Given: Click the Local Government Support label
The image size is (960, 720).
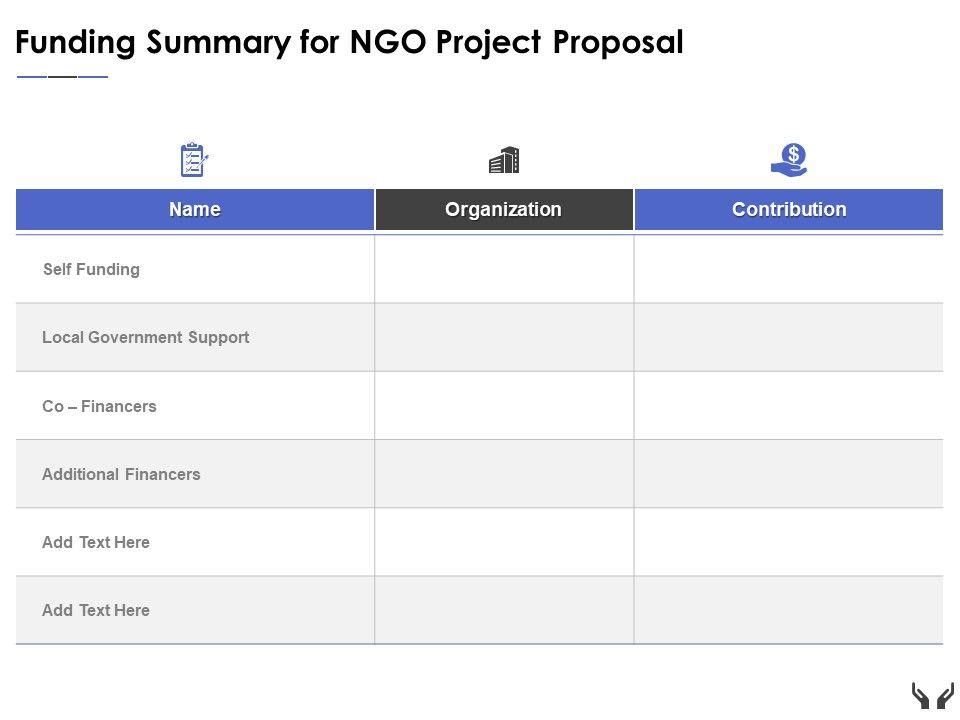Looking at the screenshot, I should click(146, 337).
